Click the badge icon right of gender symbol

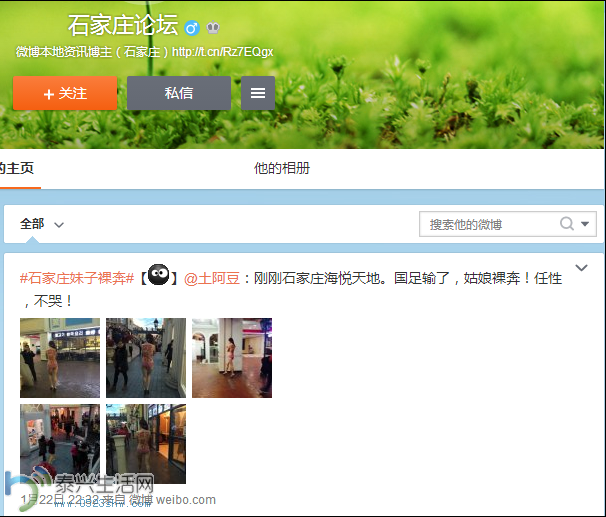tap(213, 28)
